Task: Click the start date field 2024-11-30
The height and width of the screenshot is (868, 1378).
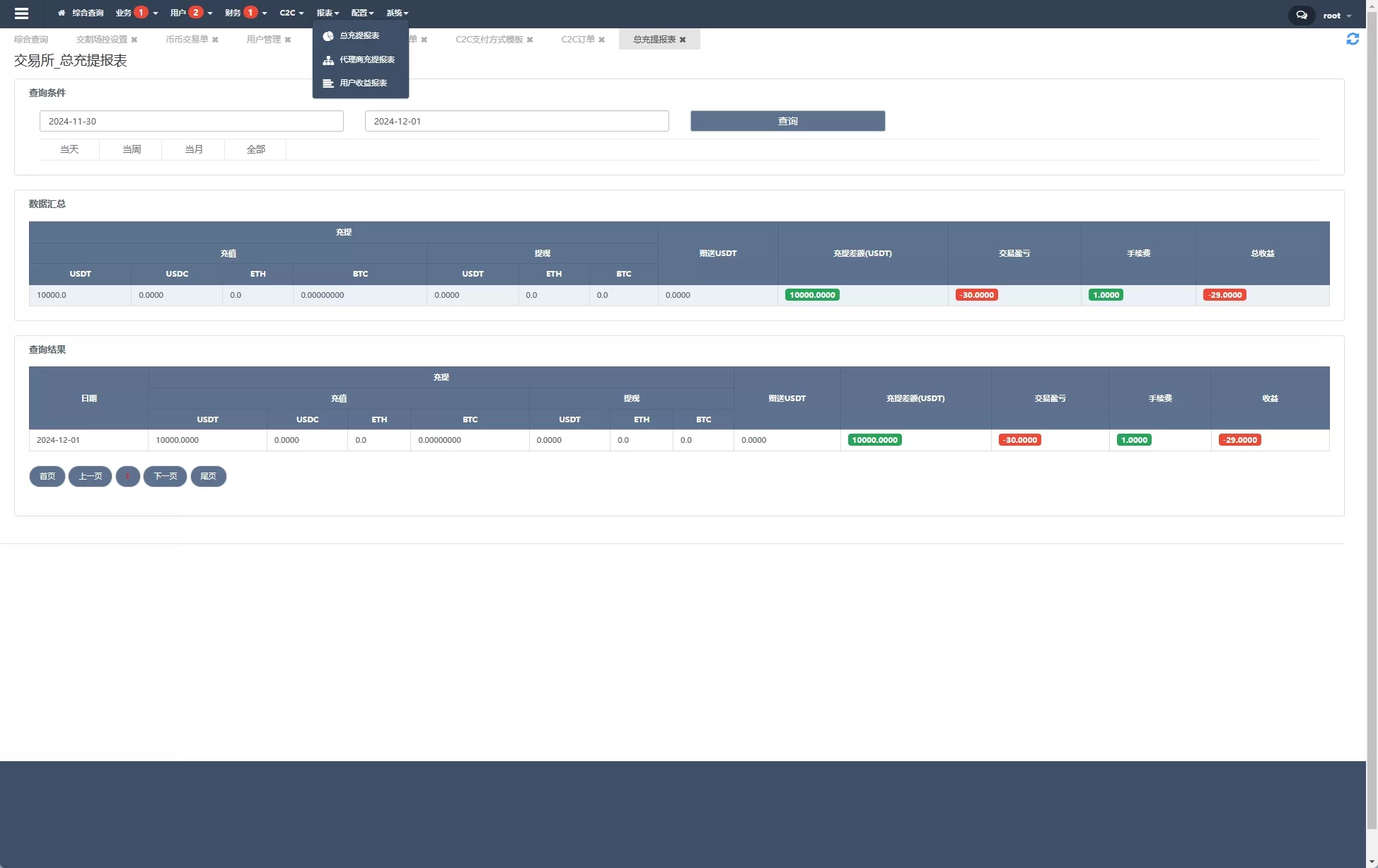Action: coord(191,121)
